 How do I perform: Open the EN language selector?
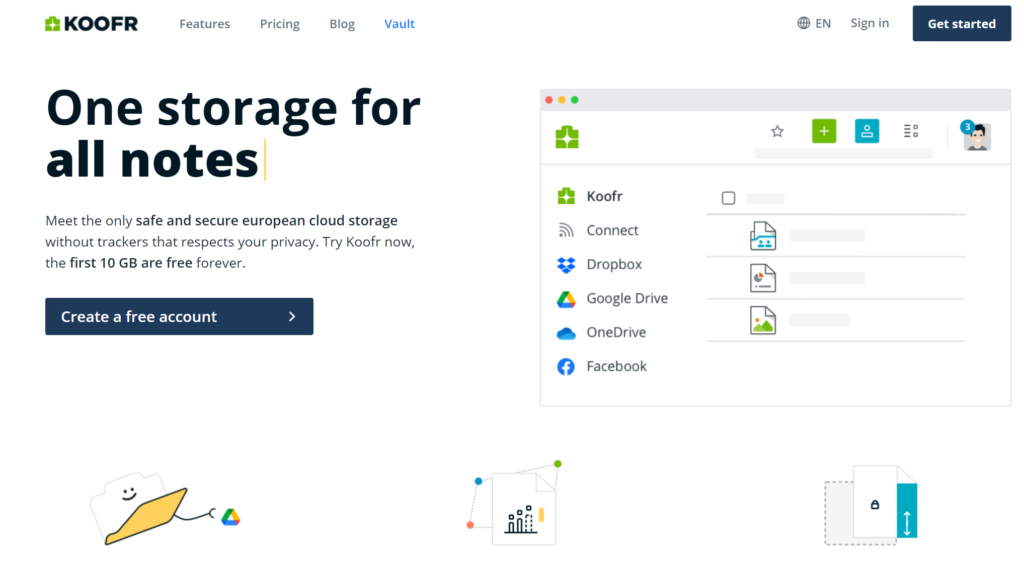(814, 24)
